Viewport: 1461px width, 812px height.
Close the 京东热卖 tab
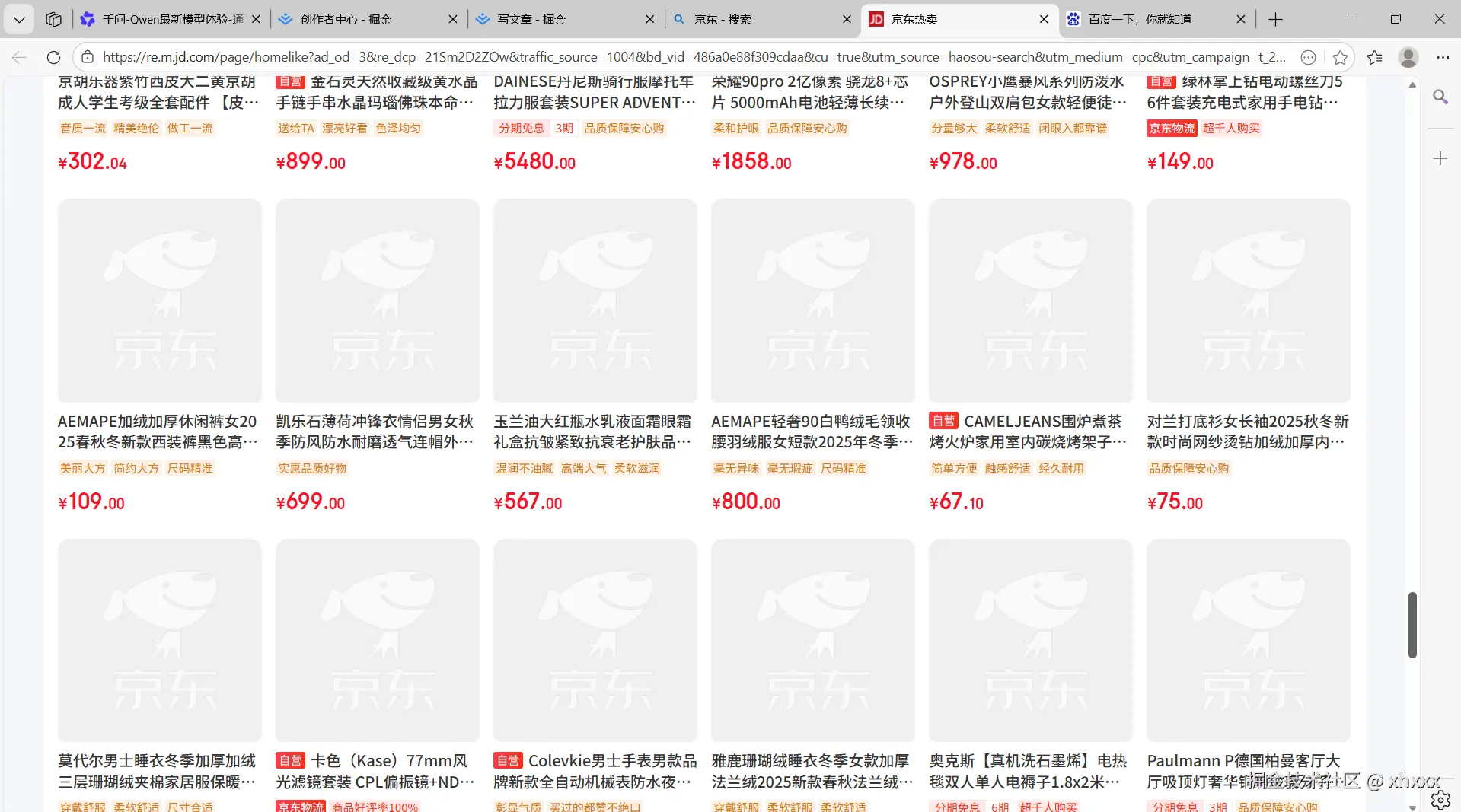(x=1044, y=19)
